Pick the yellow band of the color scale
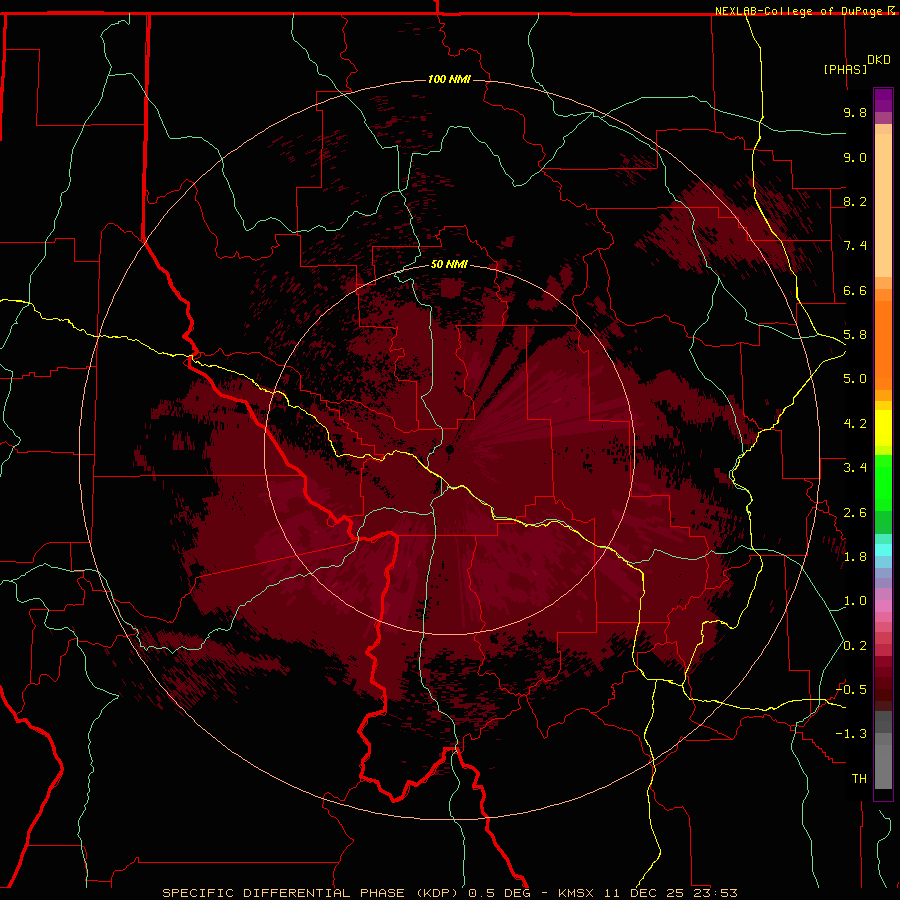This screenshot has width=900, height=900. point(883,428)
